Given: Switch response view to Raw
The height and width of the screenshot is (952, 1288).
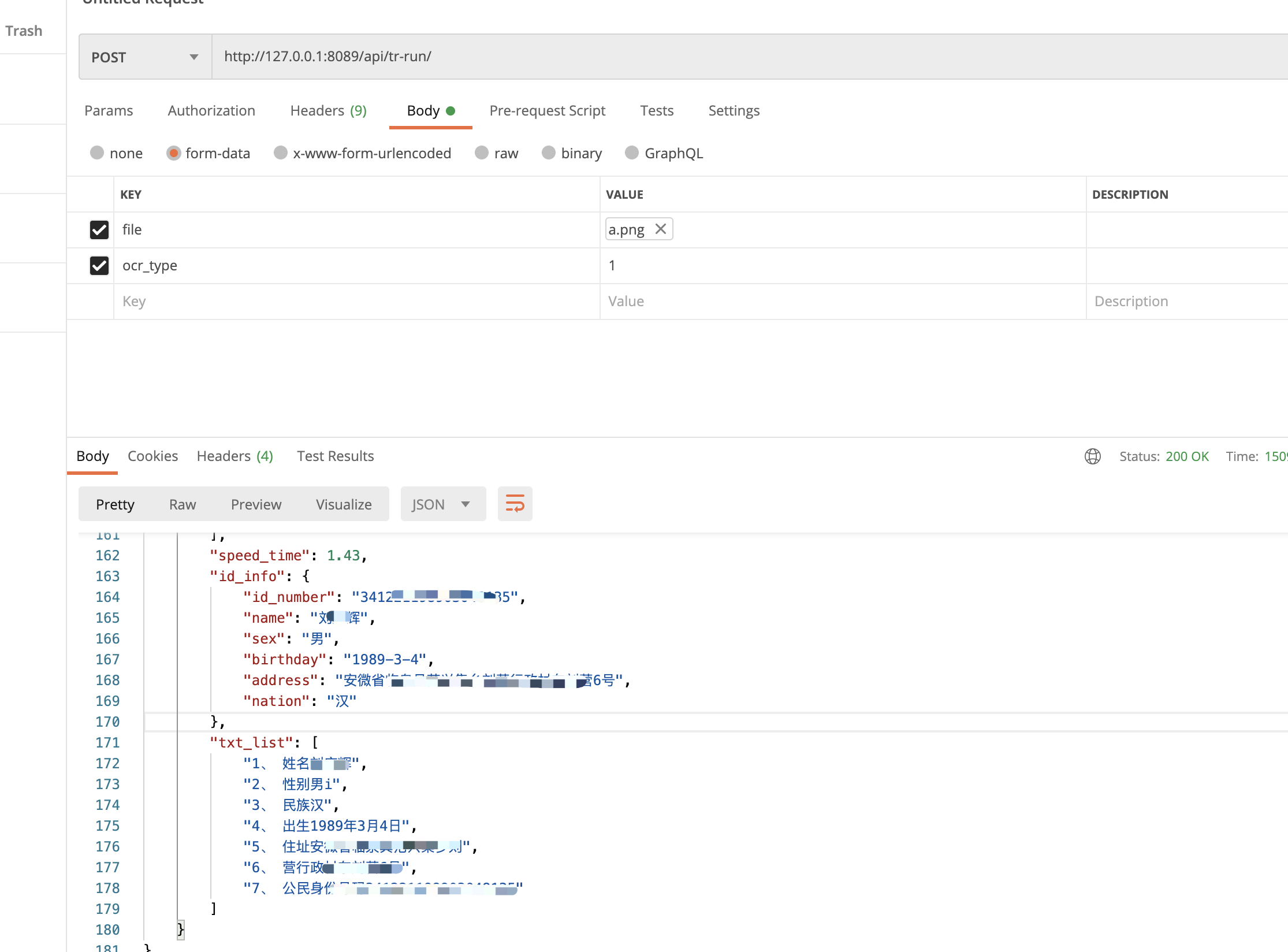Looking at the screenshot, I should [183, 504].
